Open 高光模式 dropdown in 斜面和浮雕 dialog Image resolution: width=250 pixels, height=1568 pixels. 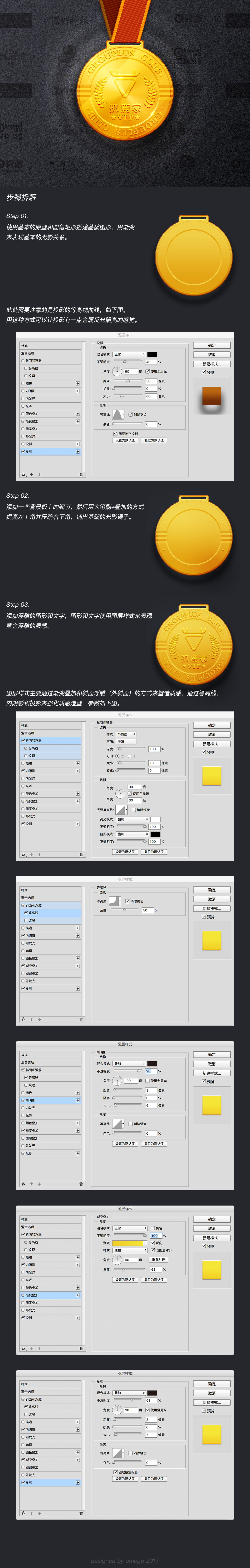pyautogui.click(x=132, y=819)
